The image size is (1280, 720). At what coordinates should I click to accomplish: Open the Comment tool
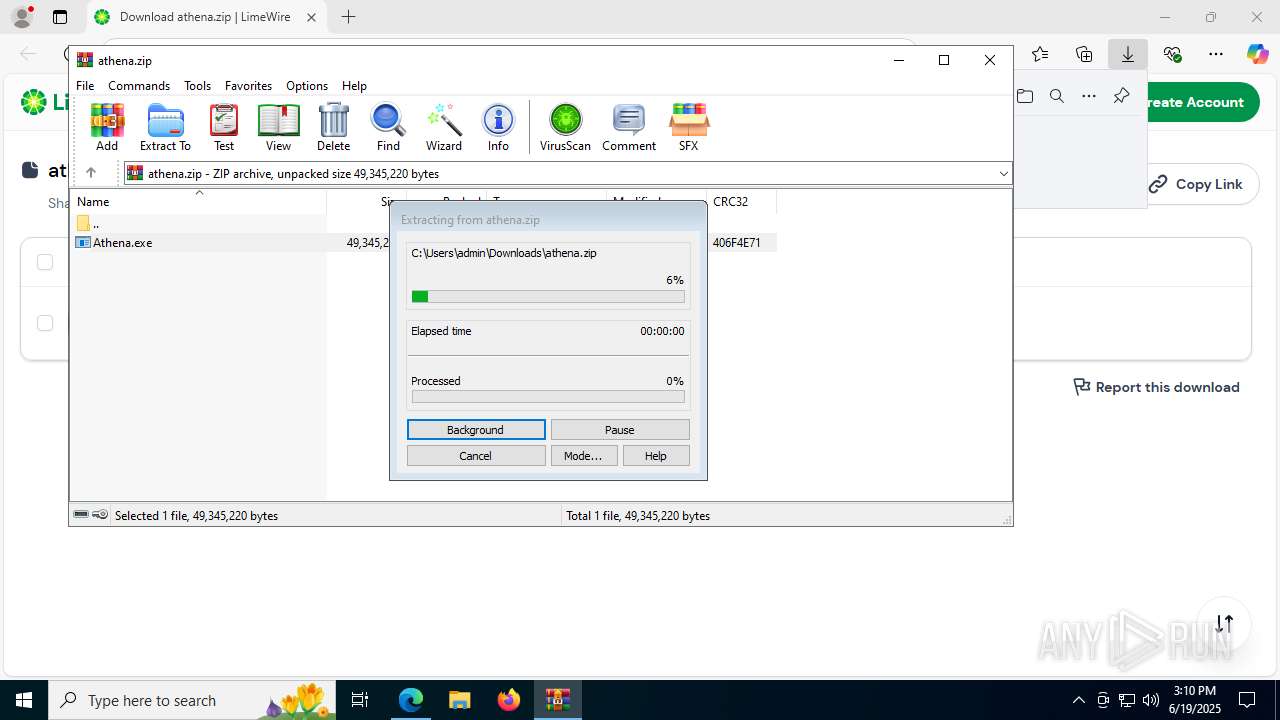629,127
